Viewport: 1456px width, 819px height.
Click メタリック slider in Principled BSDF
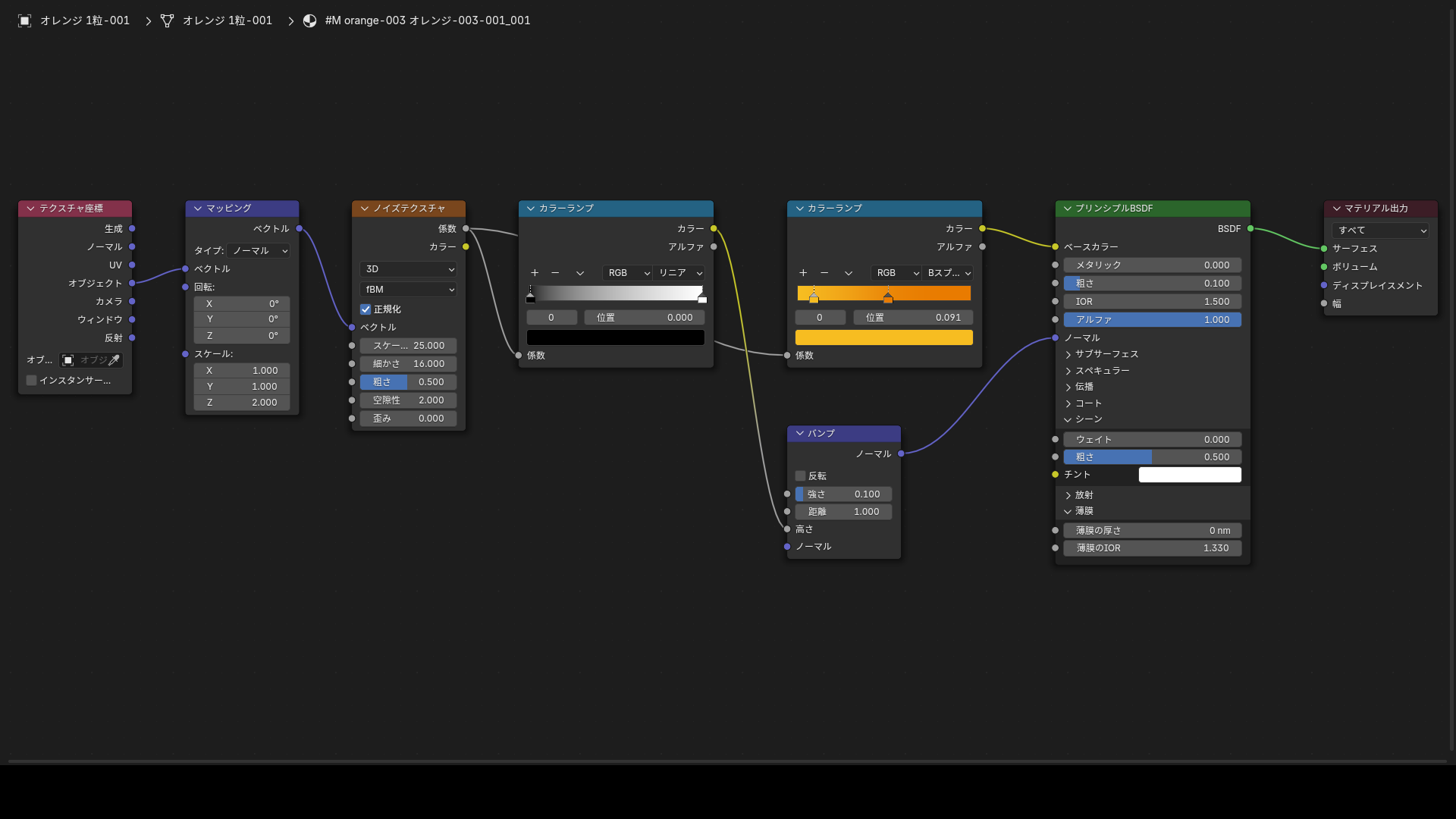[1153, 265]
